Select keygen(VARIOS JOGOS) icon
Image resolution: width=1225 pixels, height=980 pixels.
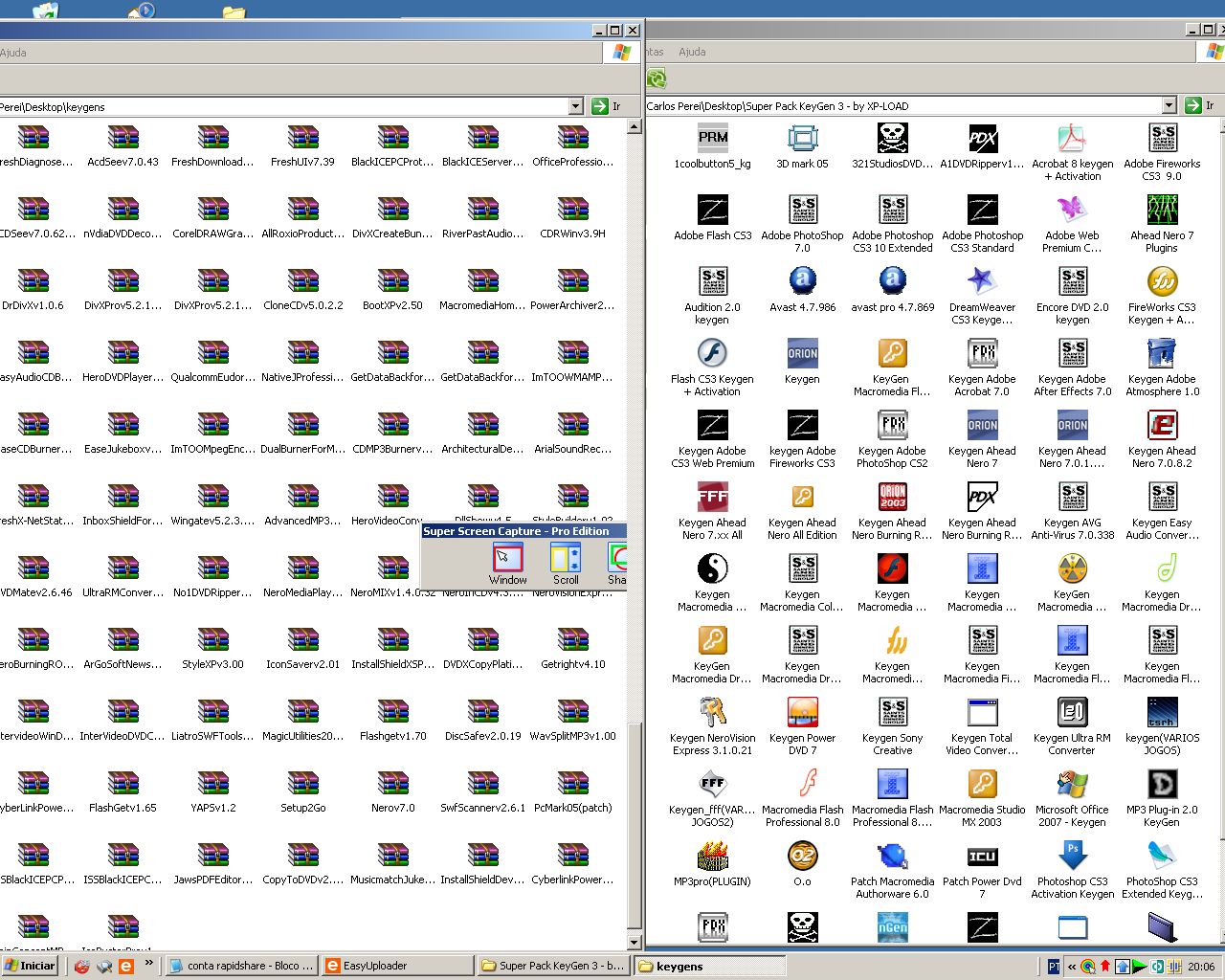pos(1163,712)
